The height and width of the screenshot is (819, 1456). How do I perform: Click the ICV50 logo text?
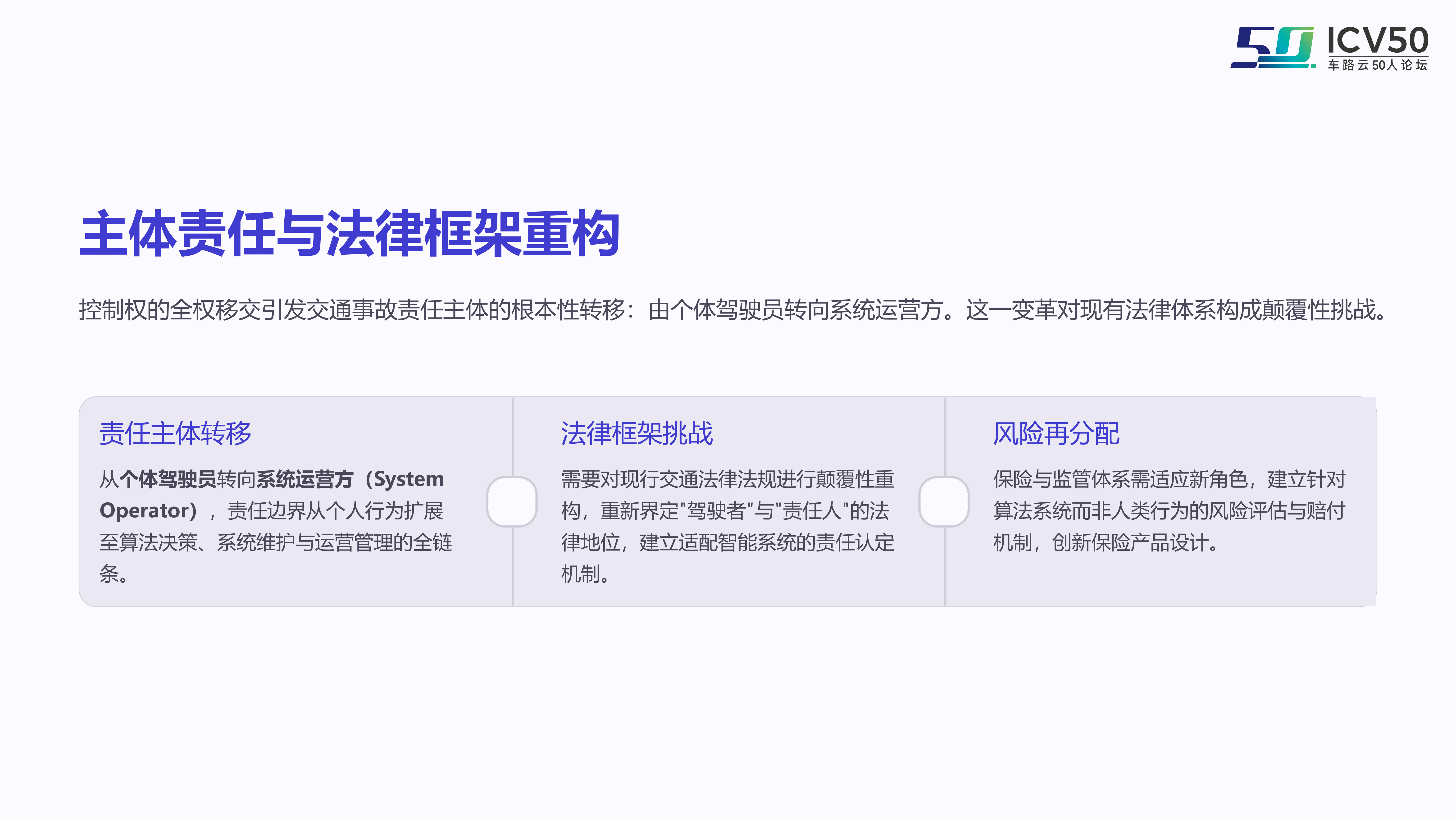1377,41
